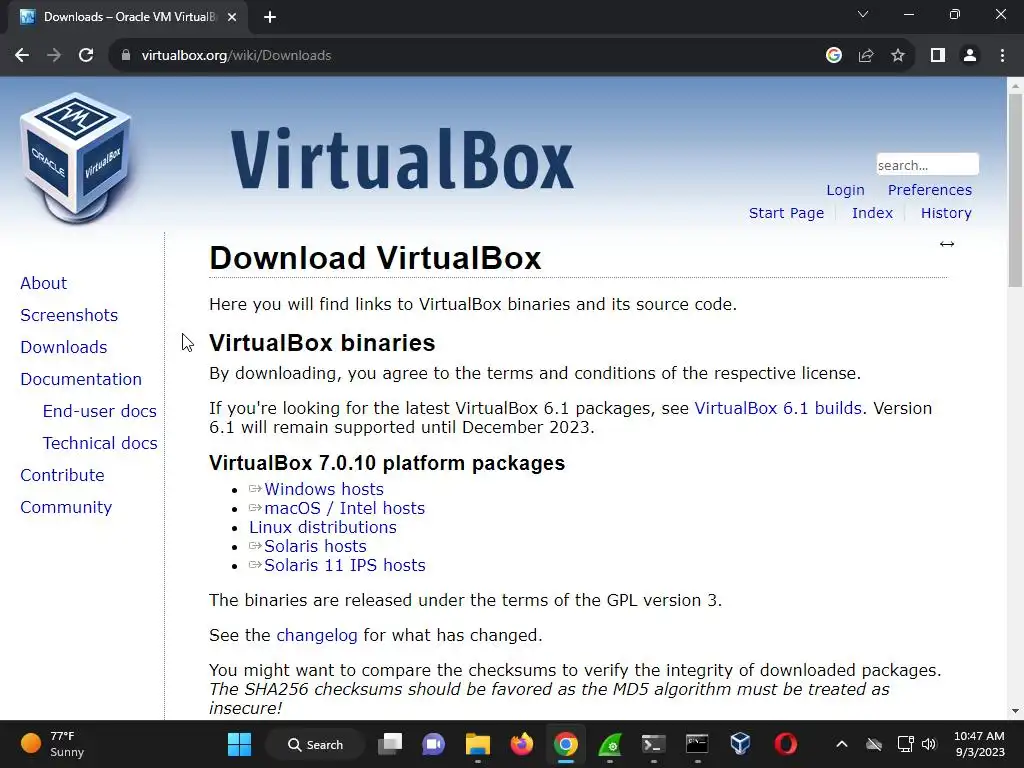The width and height of the screenshot is (1024, 768).
Task: Open the command prompt taskbar icon
Action: point(697,744)
